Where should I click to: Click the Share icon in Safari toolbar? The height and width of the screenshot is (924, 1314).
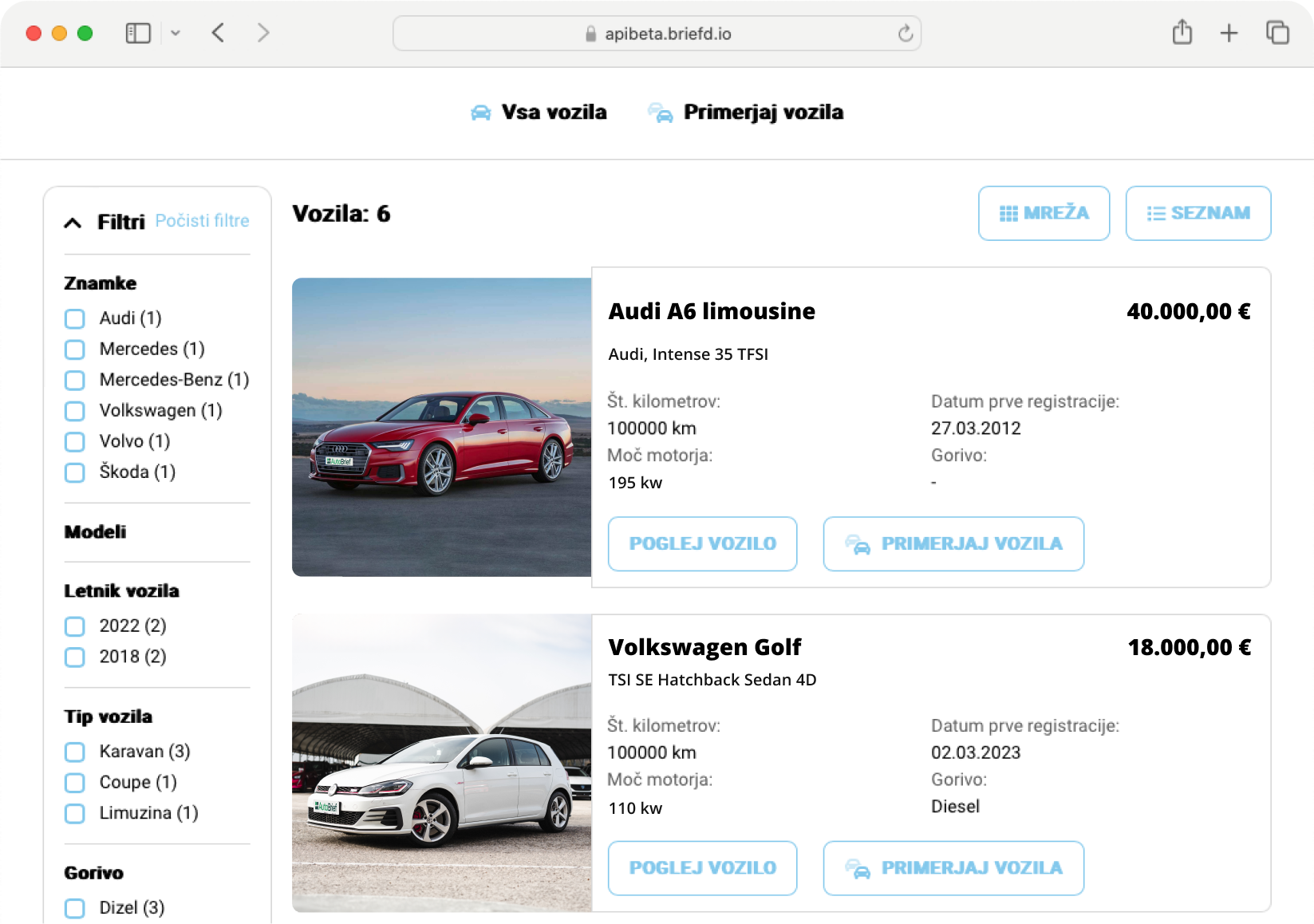point(1182,33)
